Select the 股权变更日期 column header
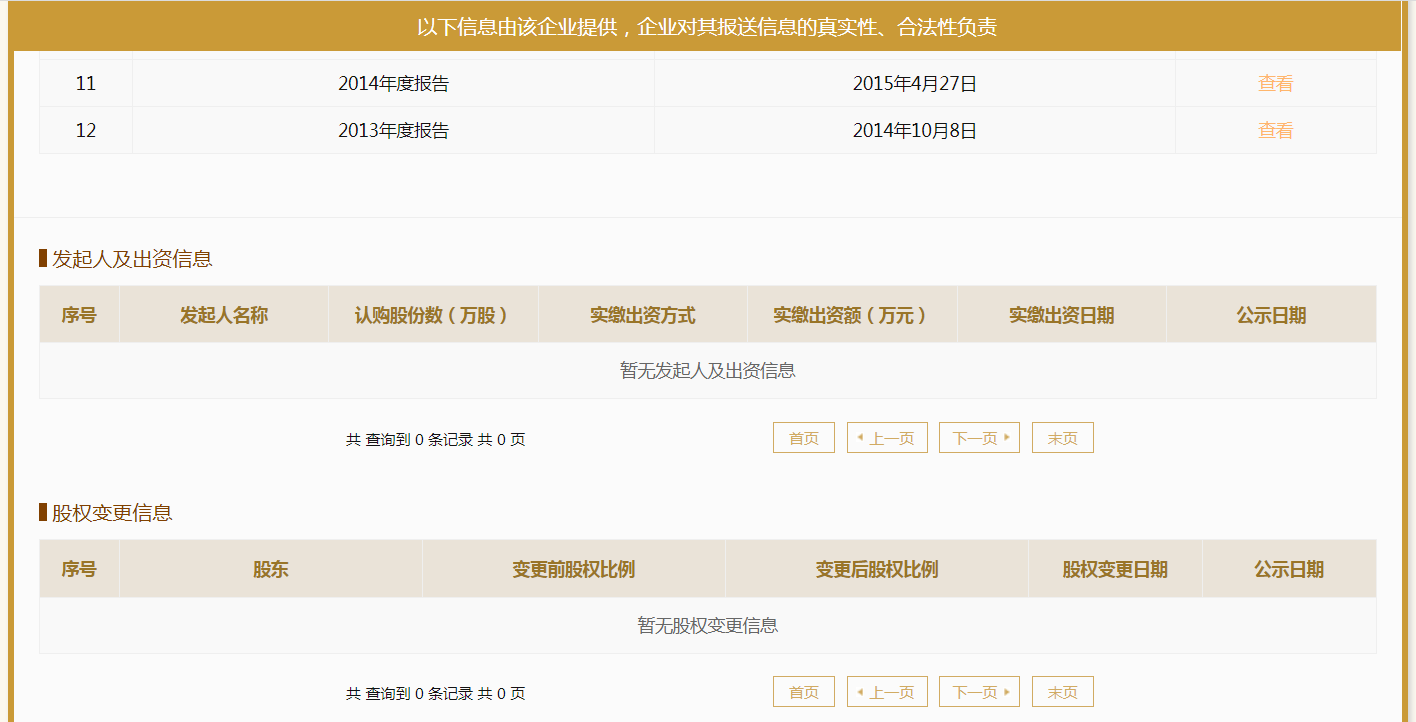The height and width of the screenshot is (722, 1416). pyautogui.click(x=1114, y=569)
